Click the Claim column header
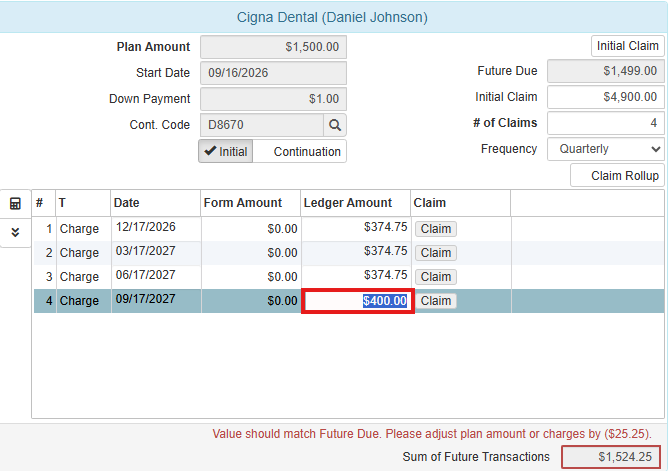Viewport: 671px width, 471px height. [460, 203]
